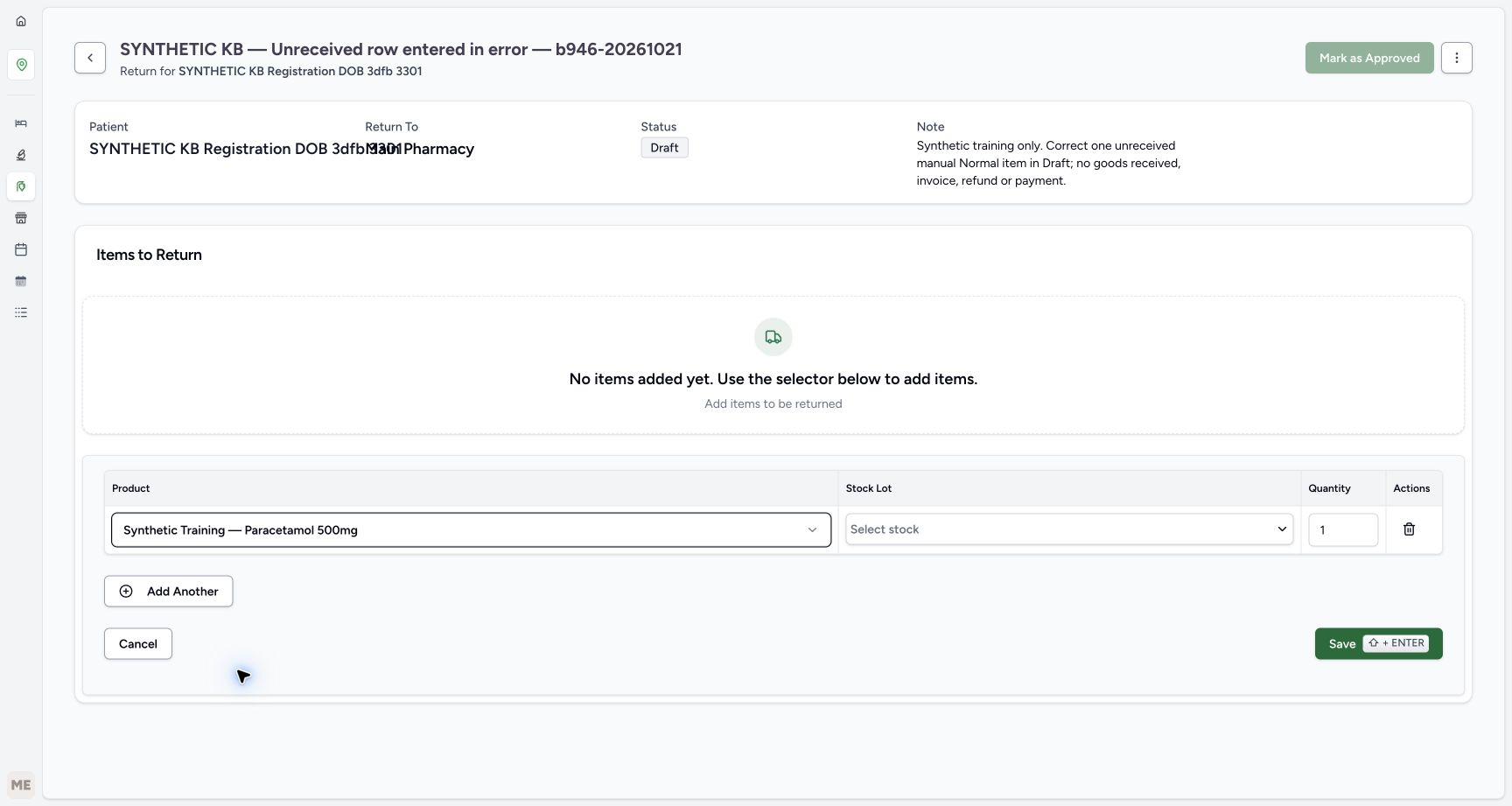1512x806 pixels.
Task: Click Mark as Approved button
Action: coord(1369,58)
